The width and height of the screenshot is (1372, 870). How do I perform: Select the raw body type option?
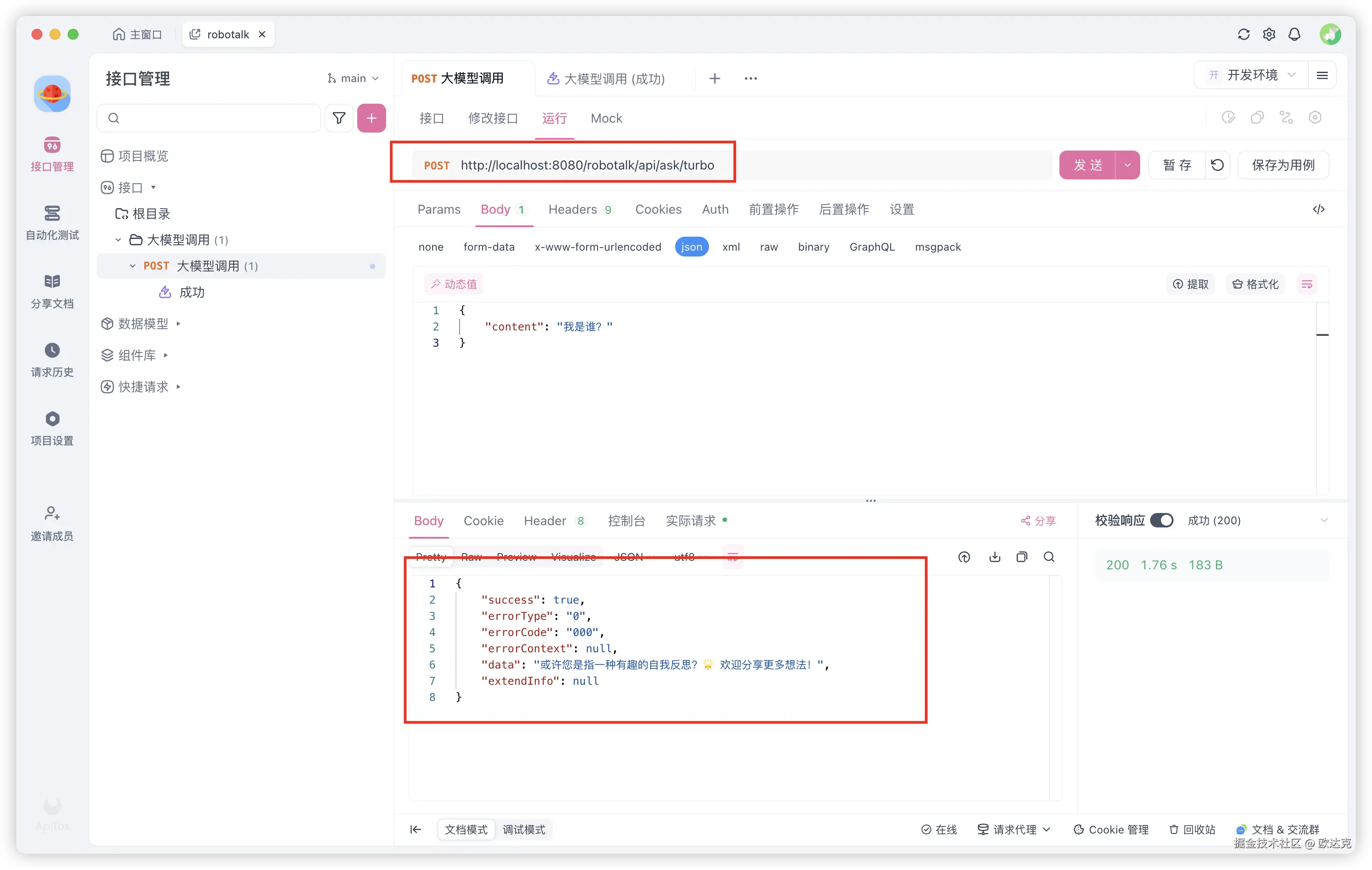pos(769,247)
